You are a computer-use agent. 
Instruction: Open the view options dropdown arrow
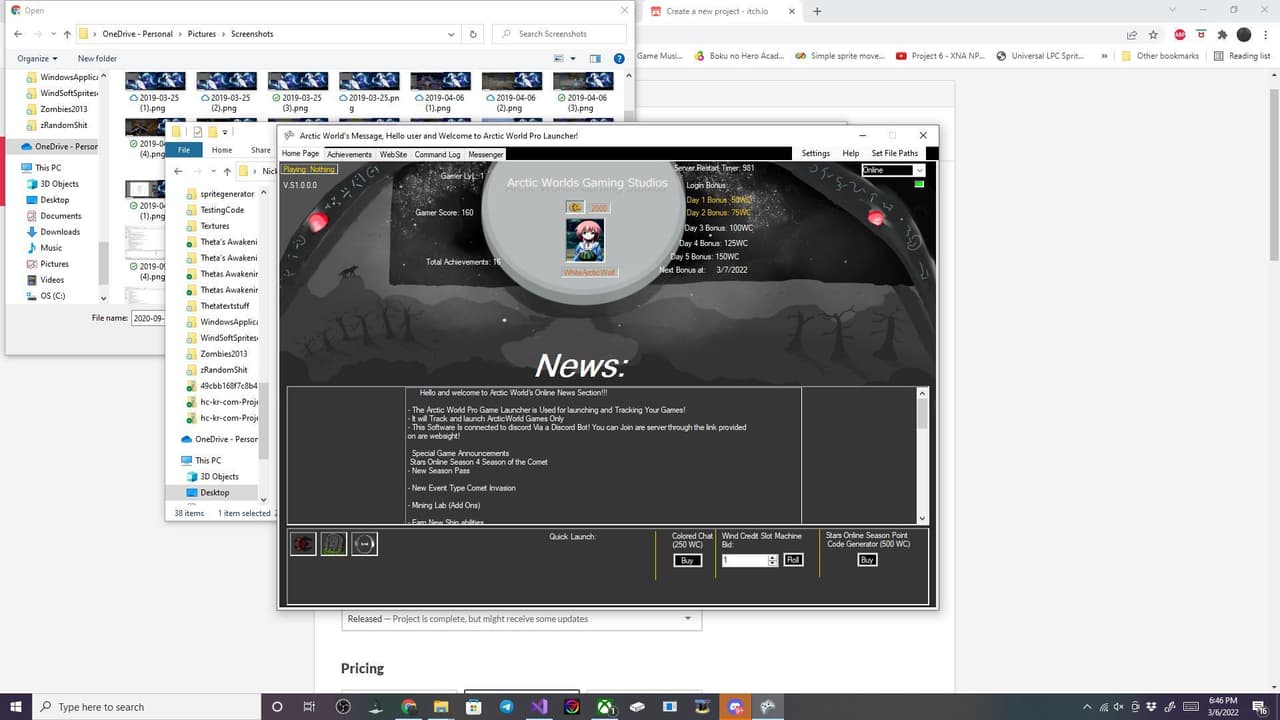tap(572, 59)
